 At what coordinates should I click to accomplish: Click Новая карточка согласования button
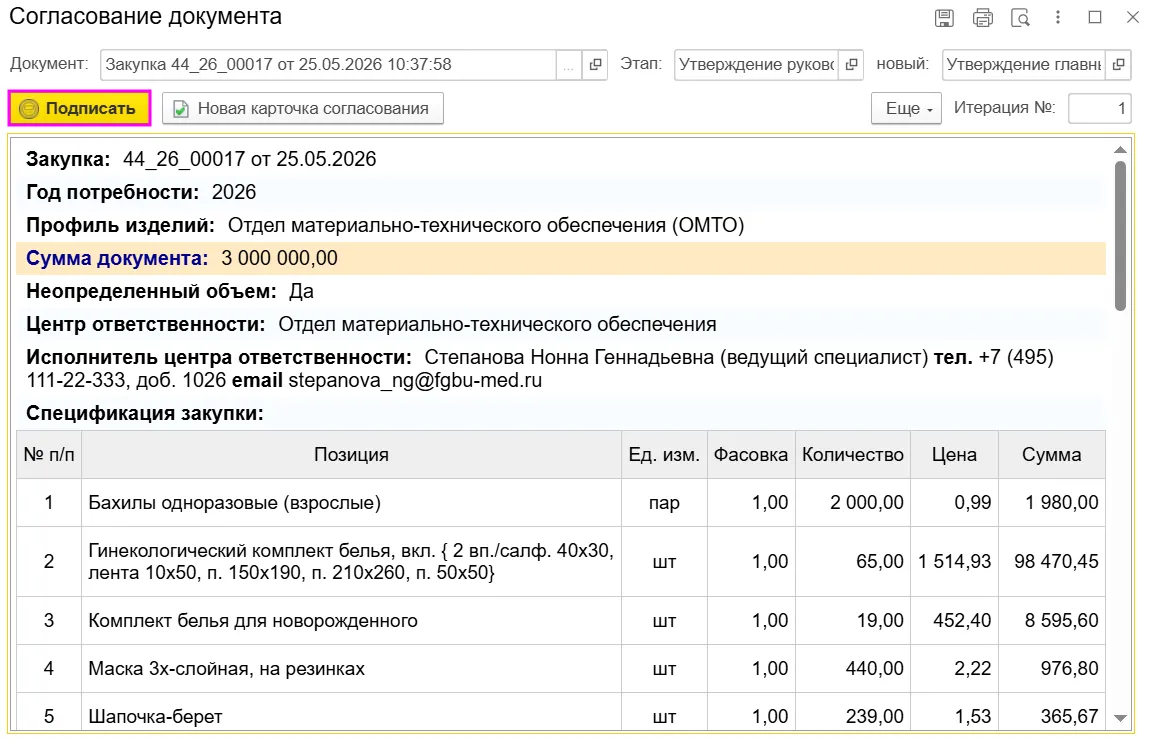(302, 109)
